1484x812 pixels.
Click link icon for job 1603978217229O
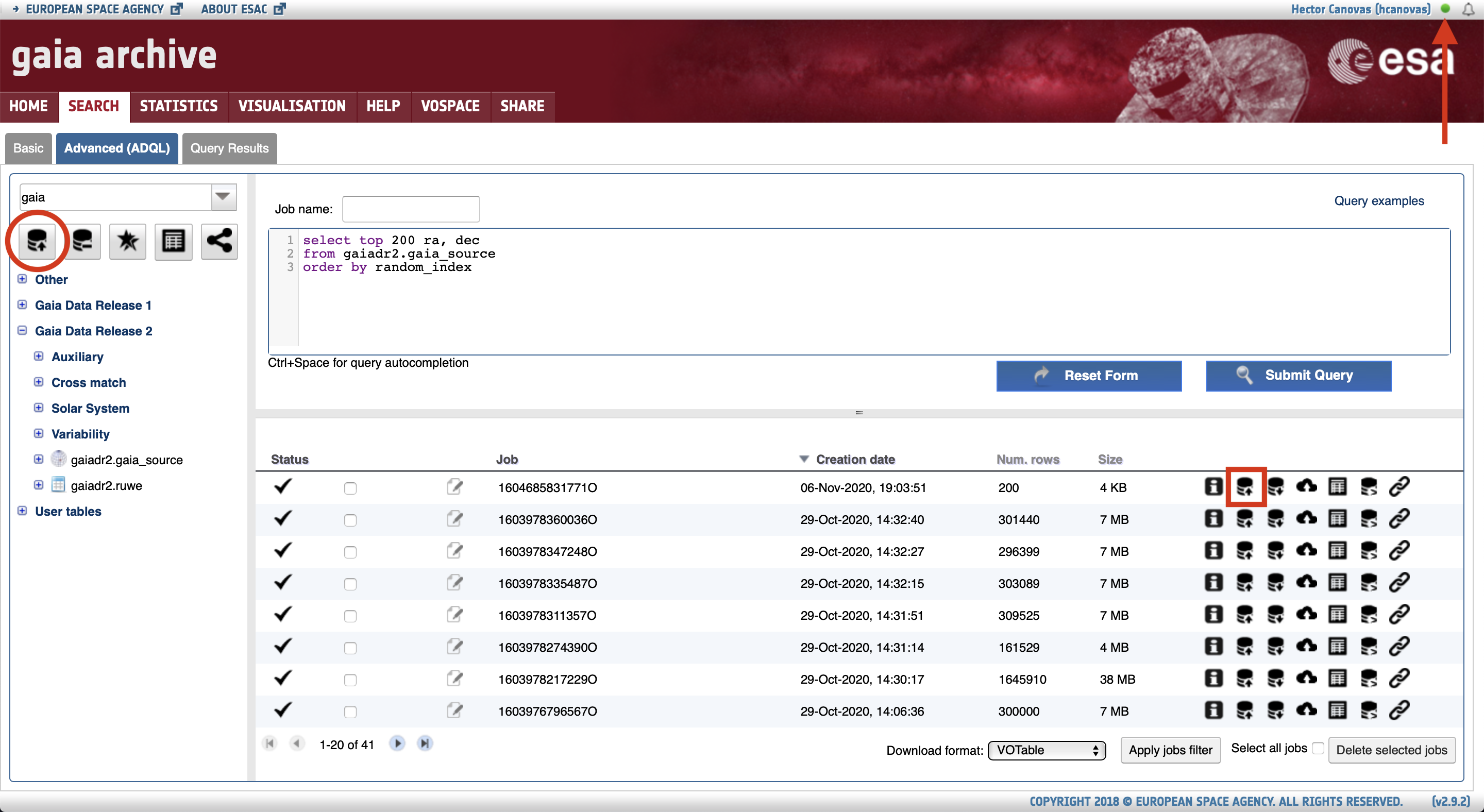(1399, 679)
